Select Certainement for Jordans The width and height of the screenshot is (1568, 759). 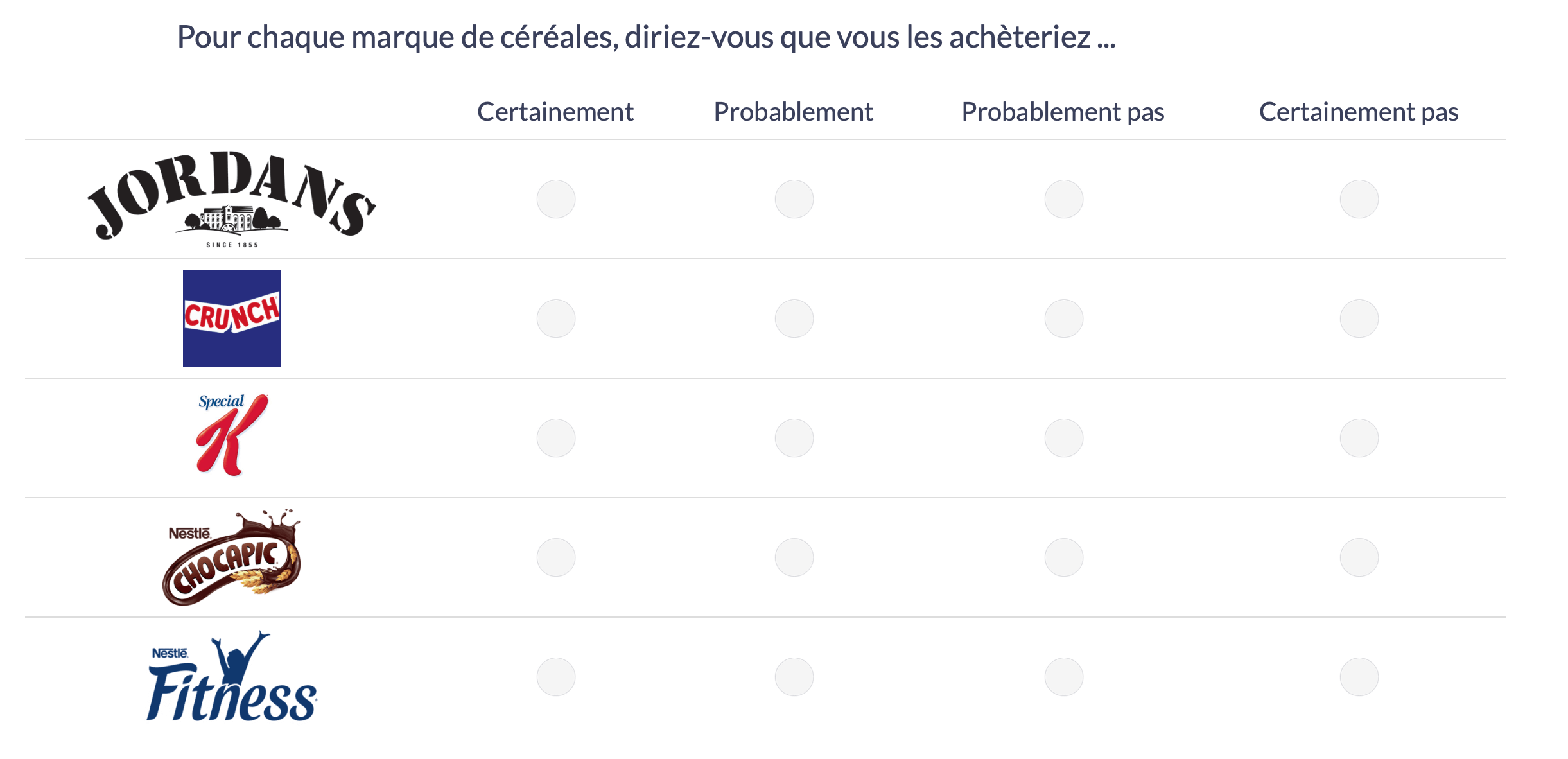(x=556, y=199)
